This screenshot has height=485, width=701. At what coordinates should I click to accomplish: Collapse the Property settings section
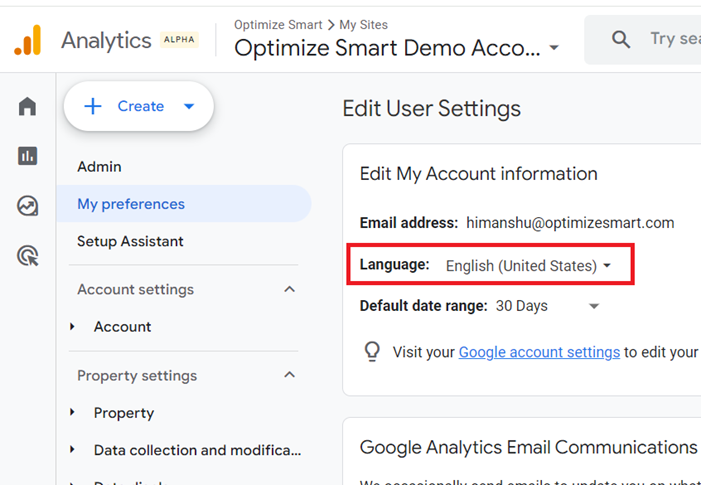pos(290,375)
